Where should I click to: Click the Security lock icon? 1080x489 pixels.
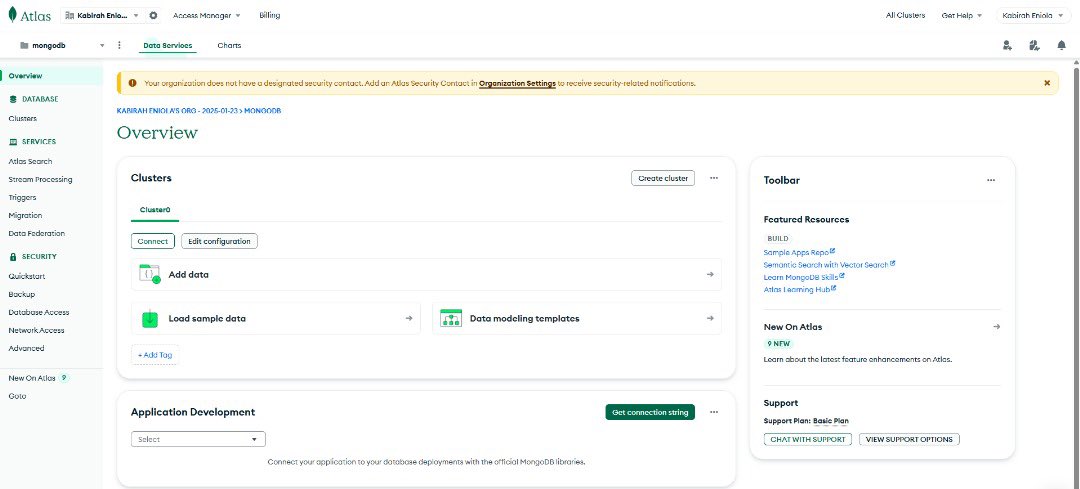[x=13, y=256]
